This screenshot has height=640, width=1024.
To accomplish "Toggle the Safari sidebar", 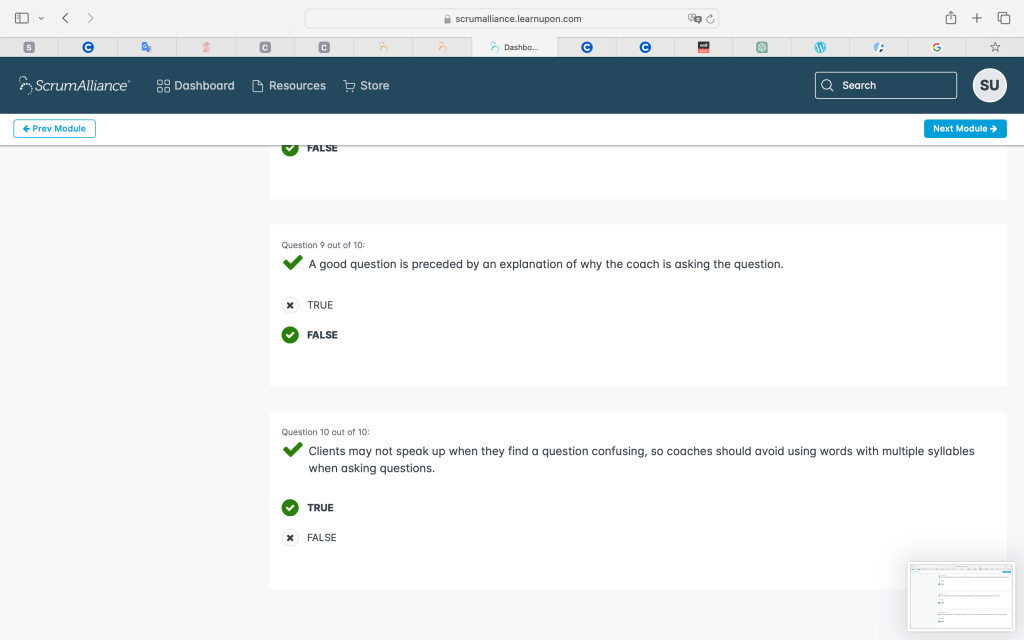I will tap(22, 18).
